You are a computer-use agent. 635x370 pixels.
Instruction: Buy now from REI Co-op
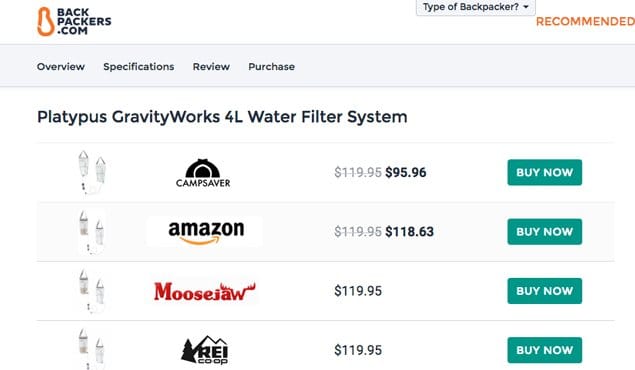(545, 350)
